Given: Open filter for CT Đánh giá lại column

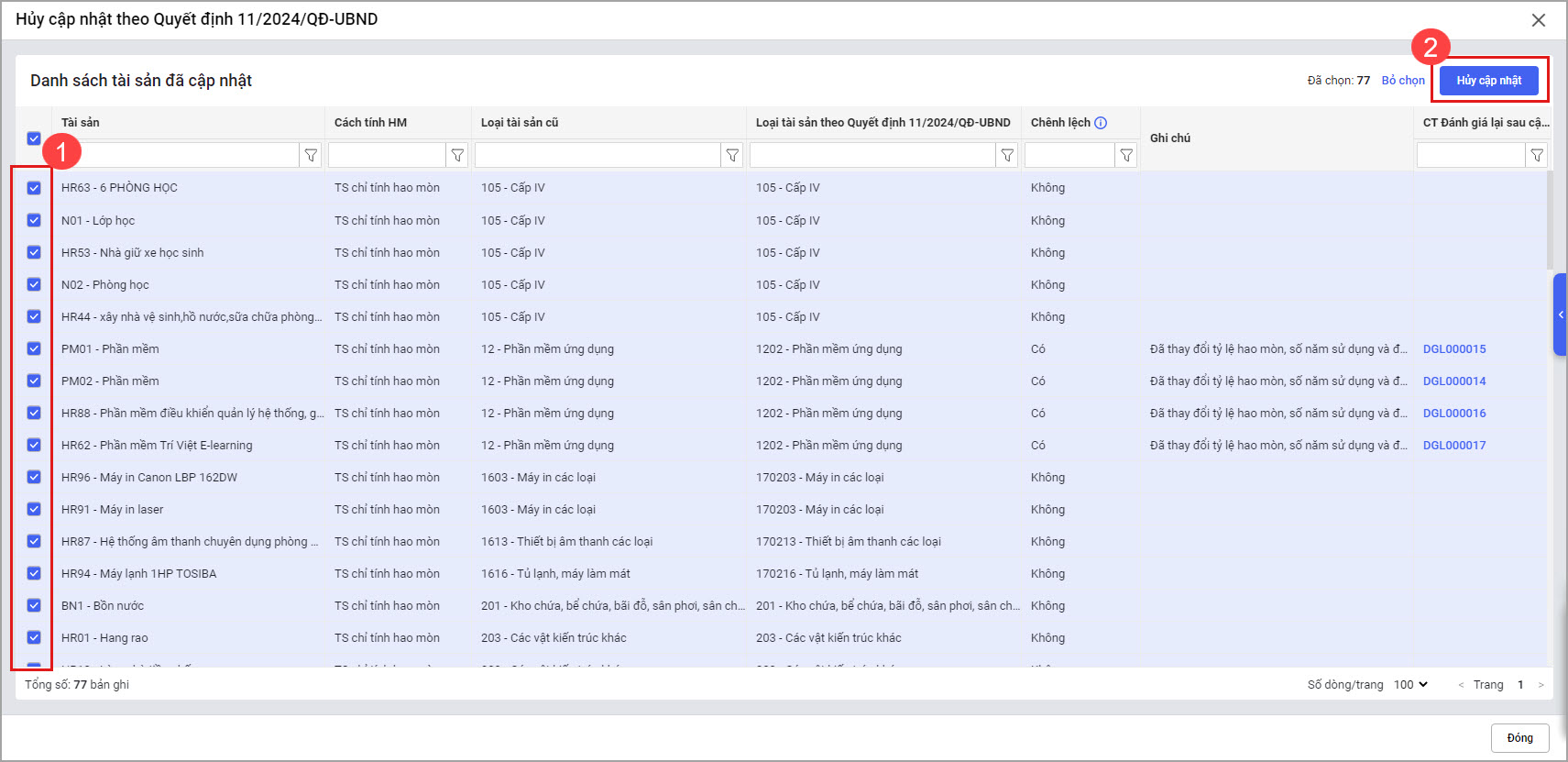Looking at the screenshot, I should pos(1537,156).
